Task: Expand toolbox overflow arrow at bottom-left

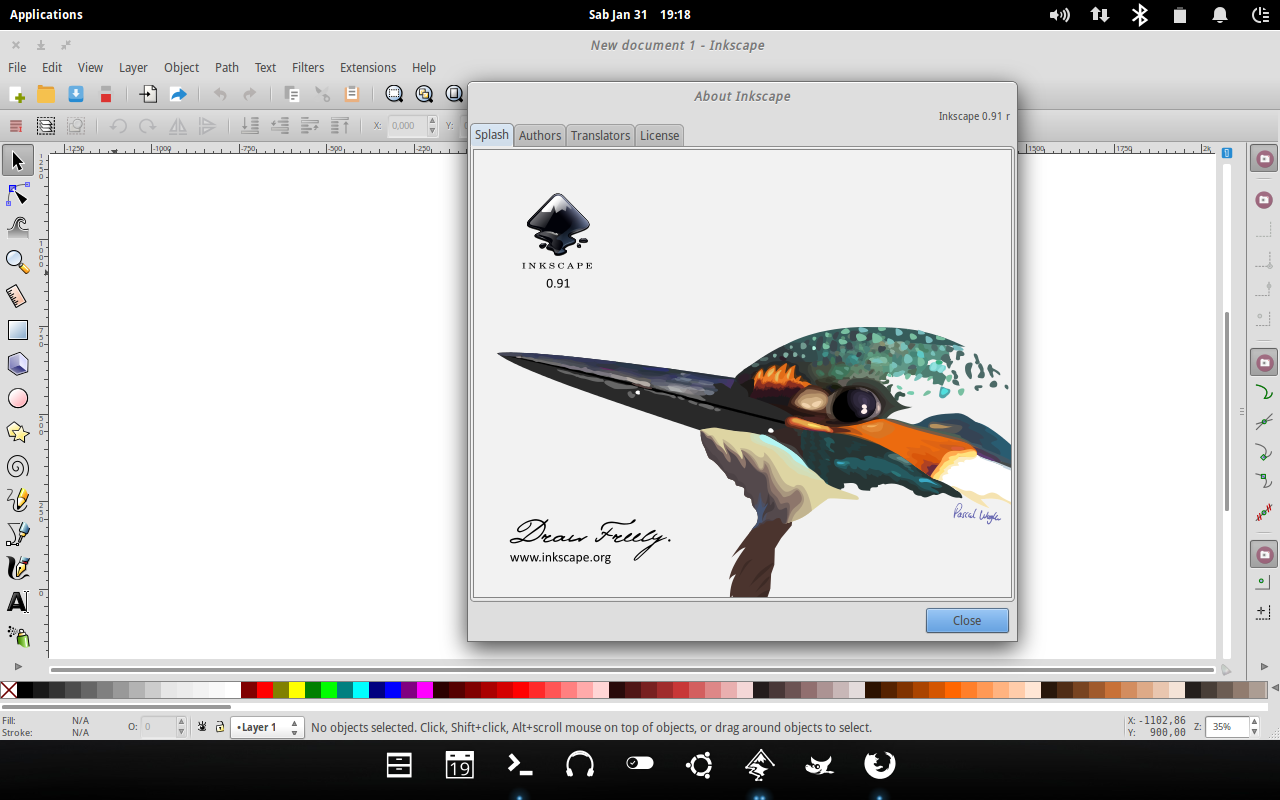Action: (17, 666)
